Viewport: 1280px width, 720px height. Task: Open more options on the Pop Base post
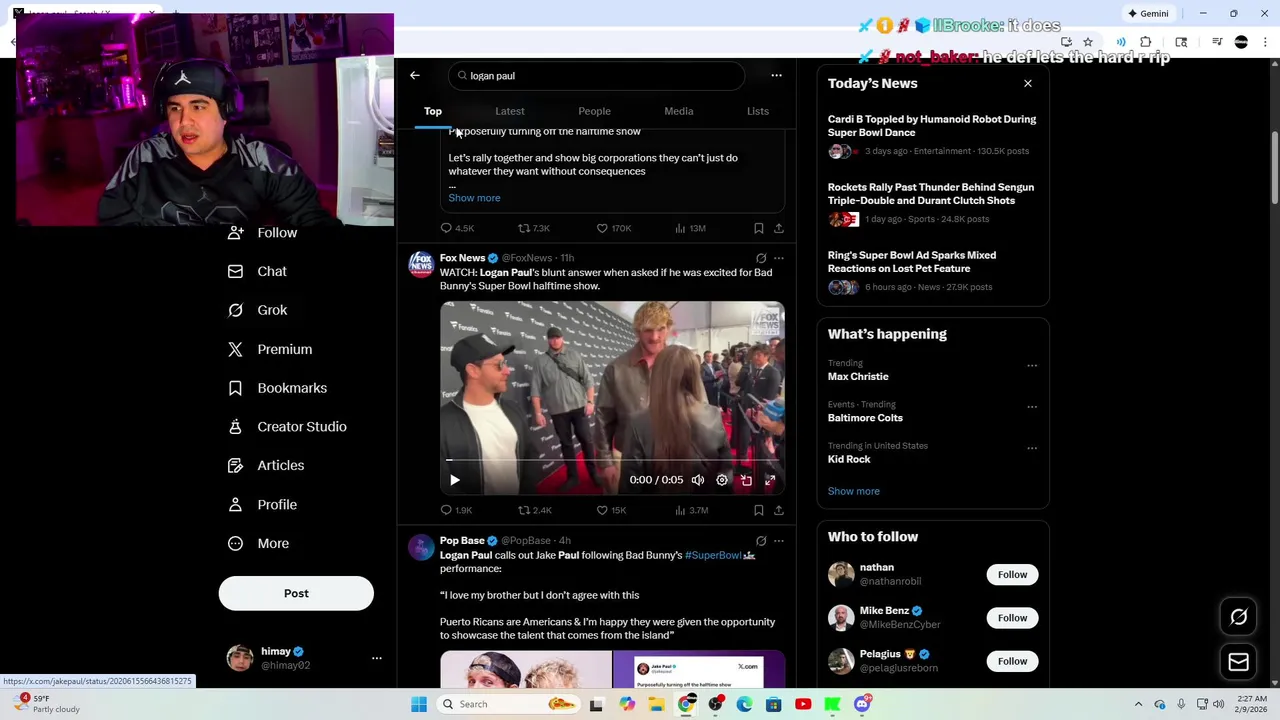(x=779, y=541)
